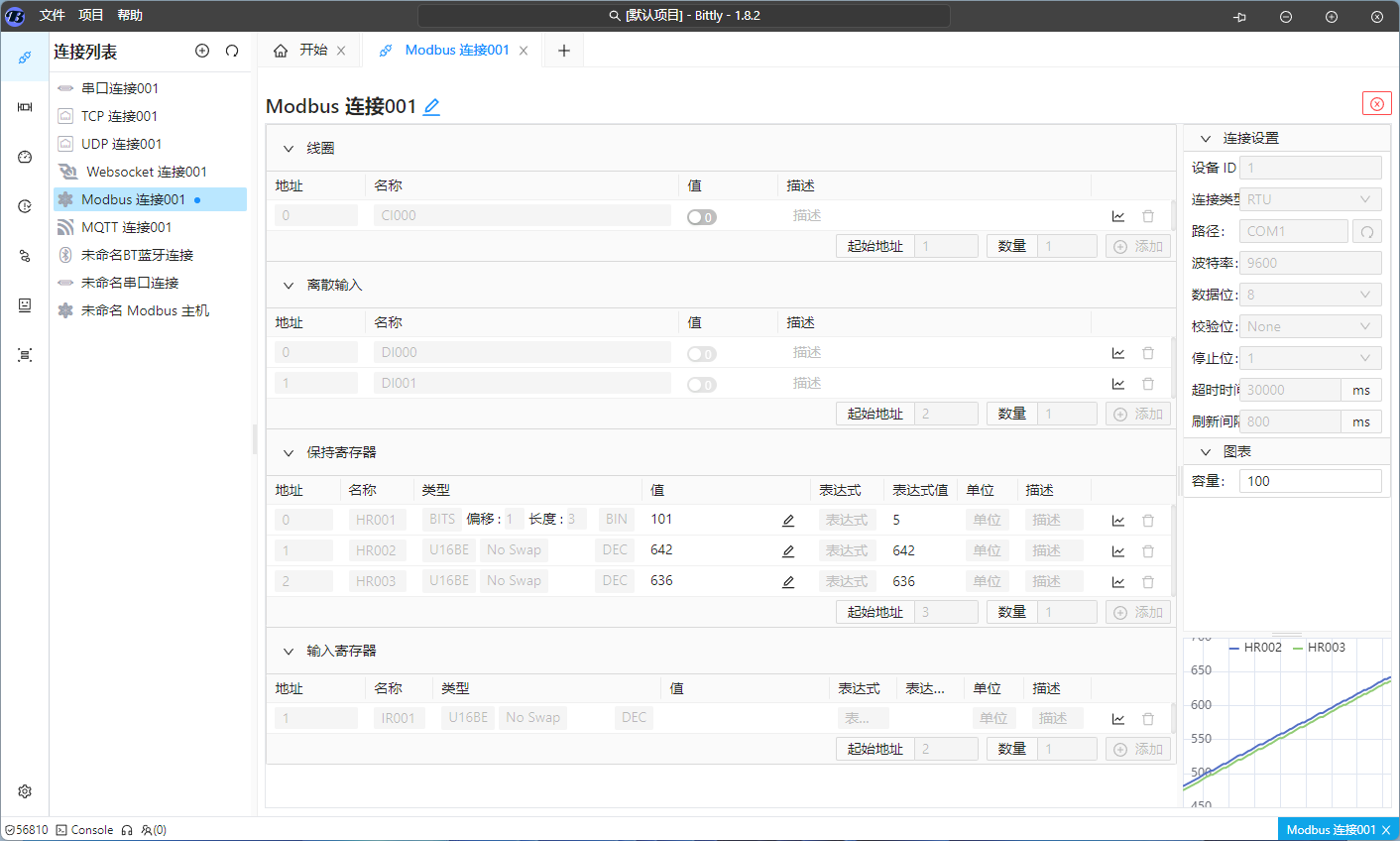Collapse the 图表 panel
Screen dimensions: 1400x841
(1206, 452)
